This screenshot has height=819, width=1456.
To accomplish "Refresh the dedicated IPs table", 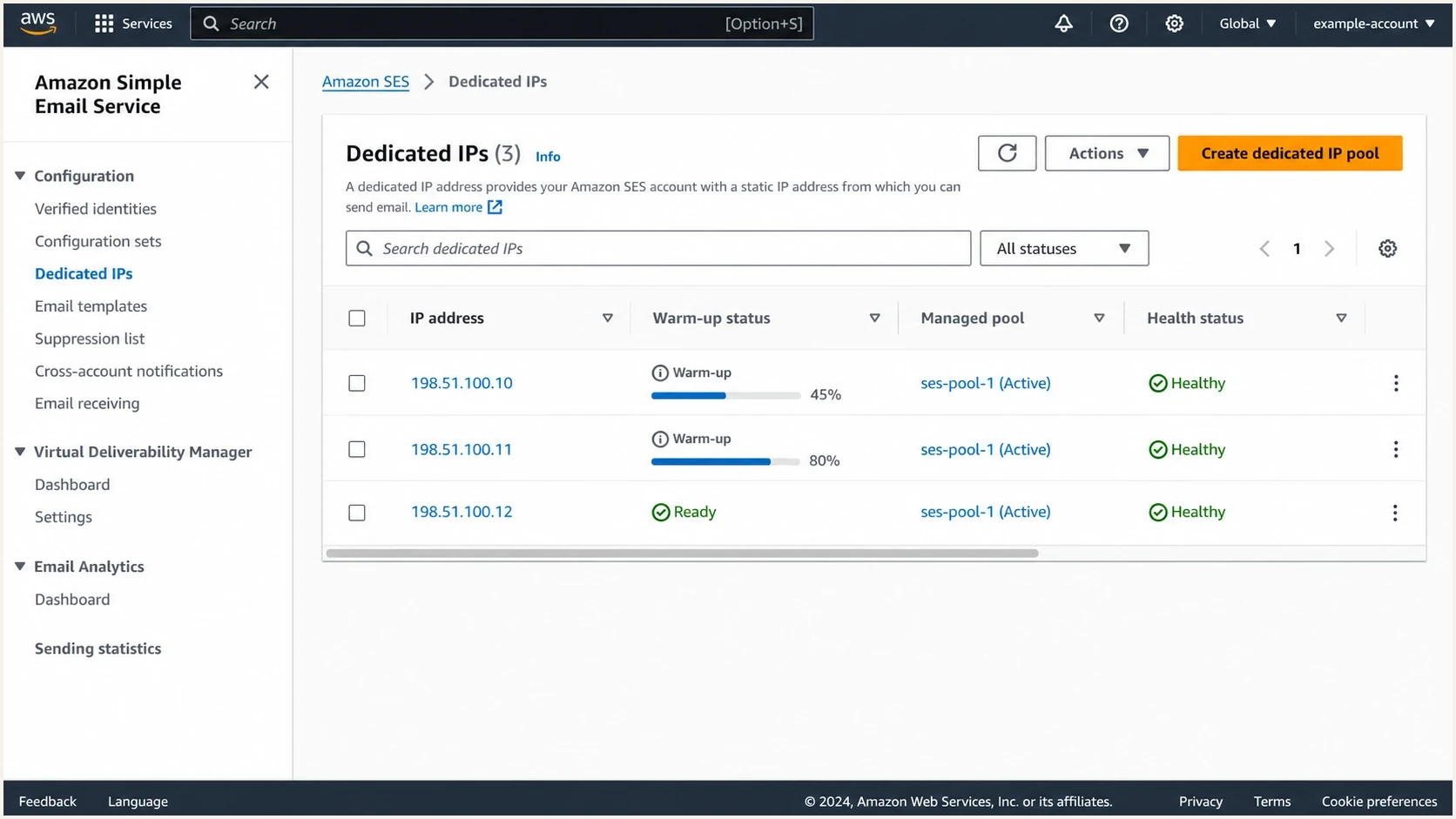I will [1007, 153].
